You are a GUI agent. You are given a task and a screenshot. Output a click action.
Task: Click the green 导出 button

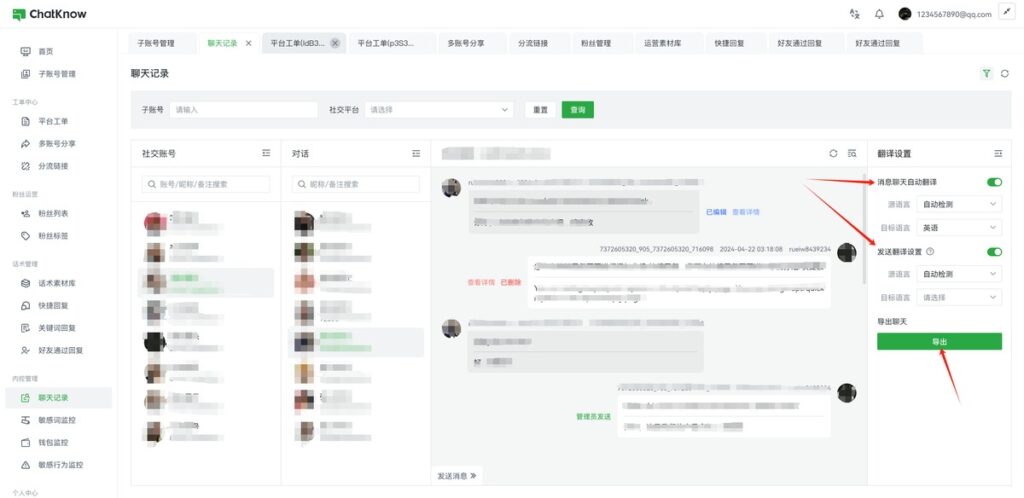click(939, 341)
